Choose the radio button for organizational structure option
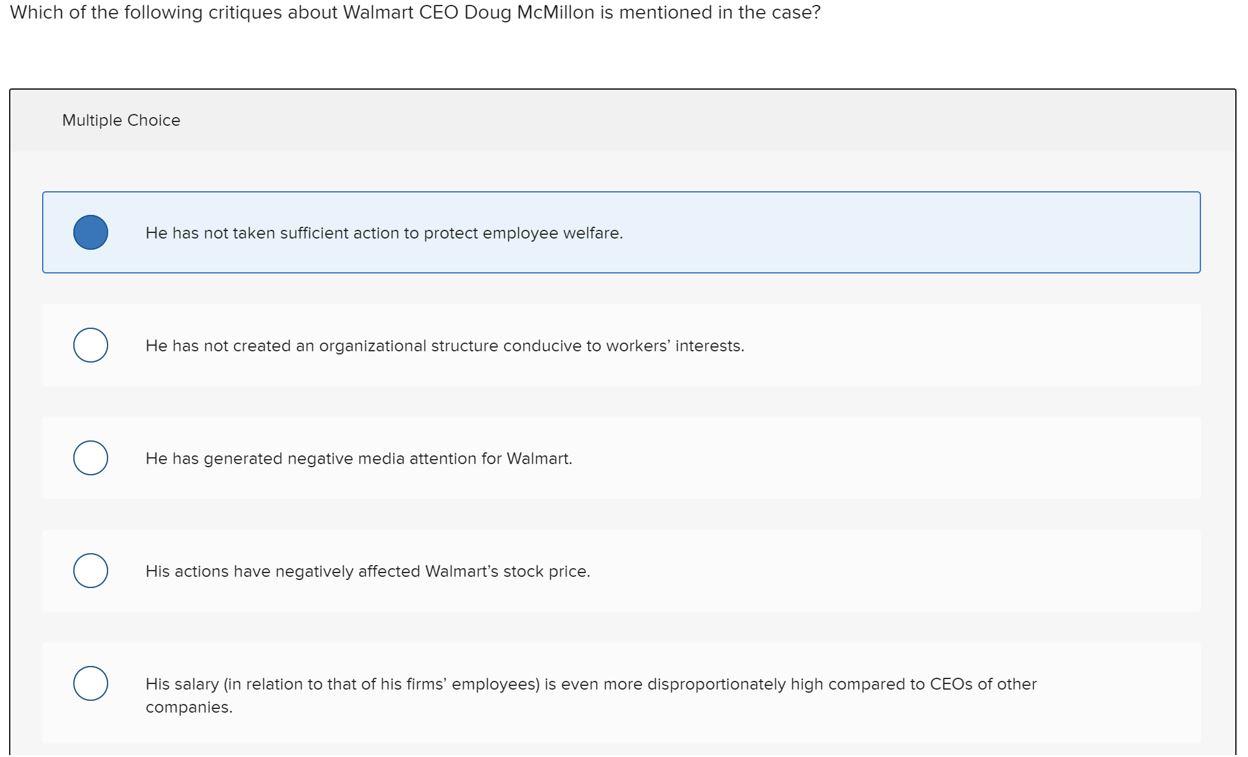 pos(91,345)
